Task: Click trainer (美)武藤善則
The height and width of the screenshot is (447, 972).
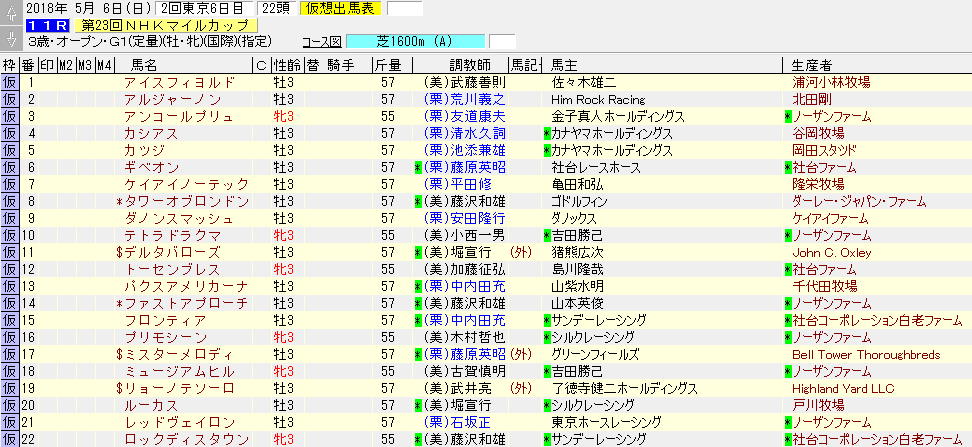Action: 465,82
